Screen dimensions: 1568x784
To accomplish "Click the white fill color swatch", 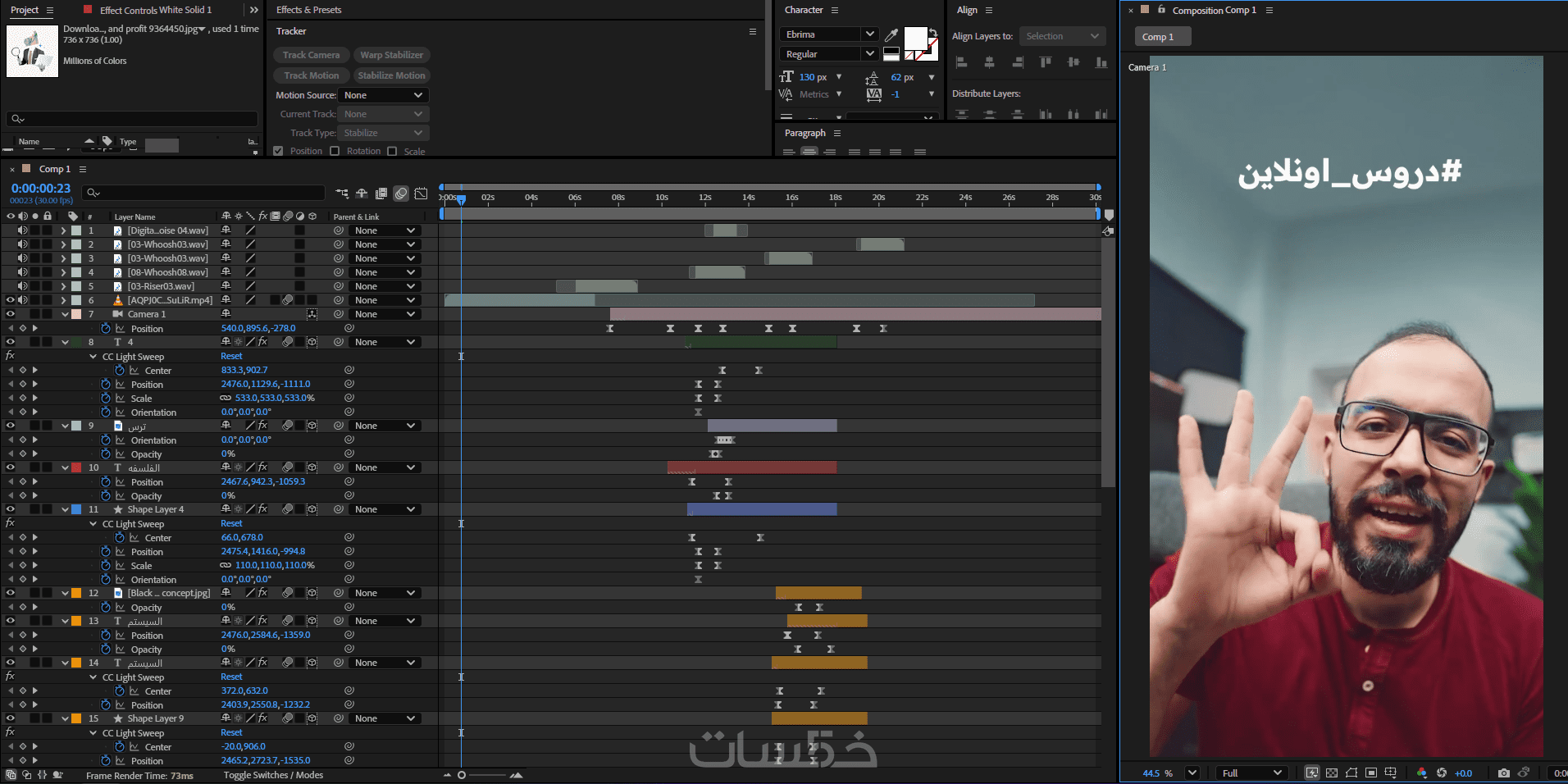I will [x=915, y=39].
